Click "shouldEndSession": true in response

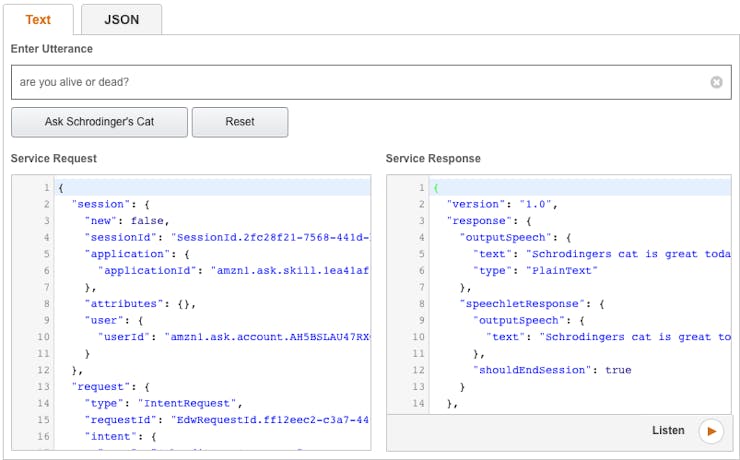tap(552, 370)
